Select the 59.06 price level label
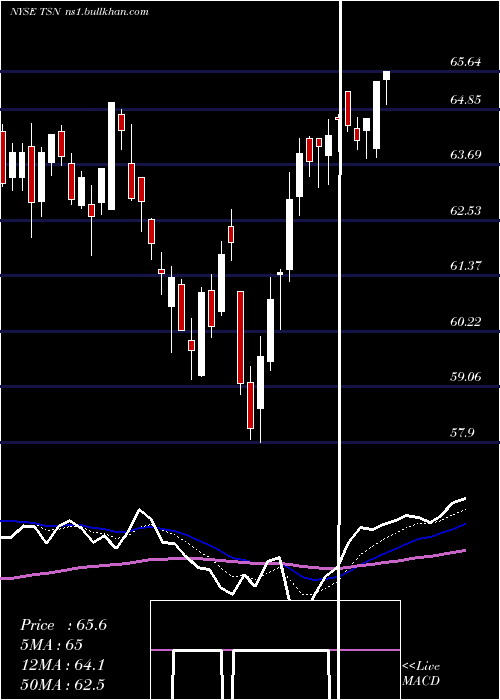This screenshot has width=500, height=700. 466,377
